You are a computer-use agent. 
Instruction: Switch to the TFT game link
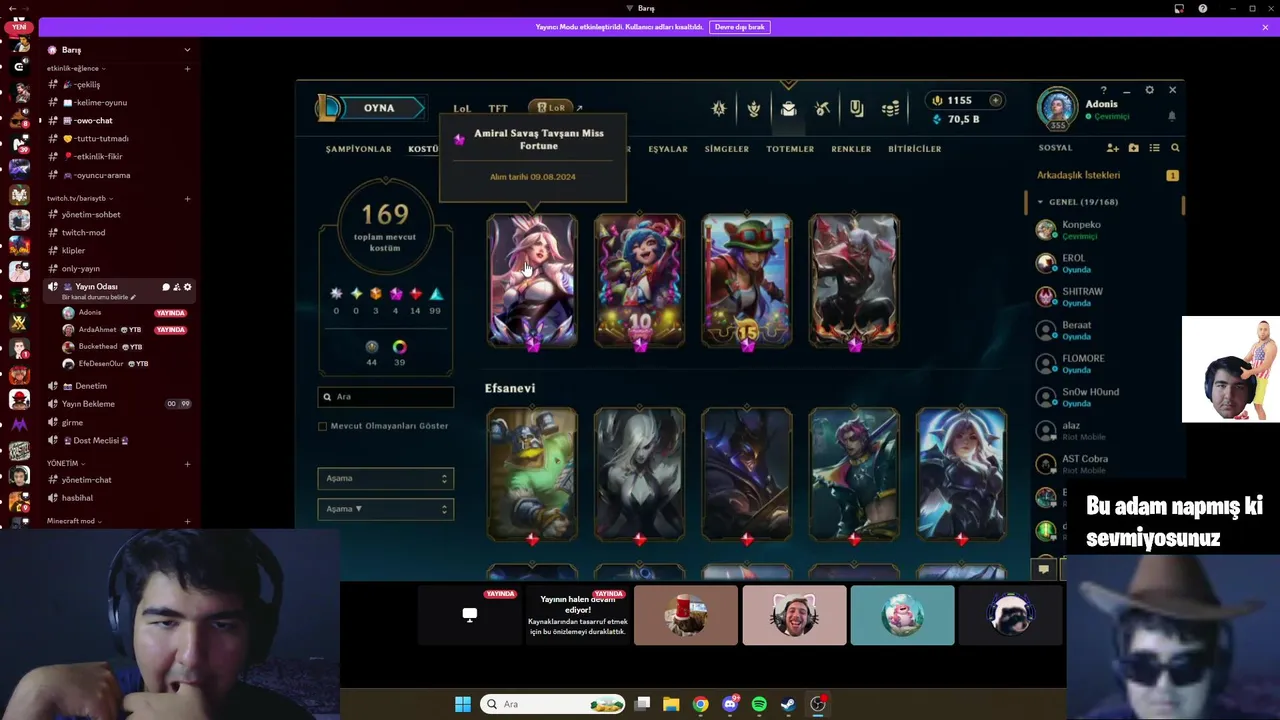[x=498, y=109]
